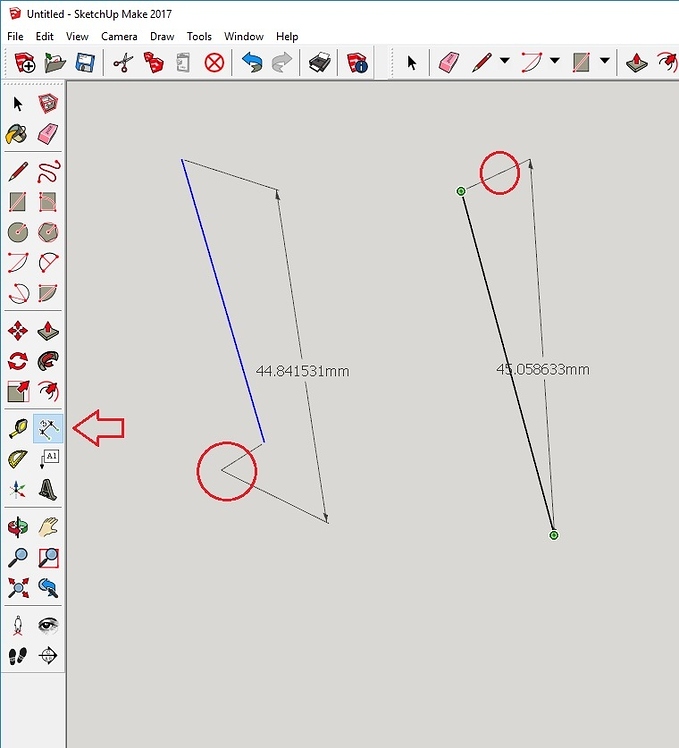The width and height of the screenshot is (679, 748).
Task: Select the pink Eraser in left toolbar
Action: point(48,134)
